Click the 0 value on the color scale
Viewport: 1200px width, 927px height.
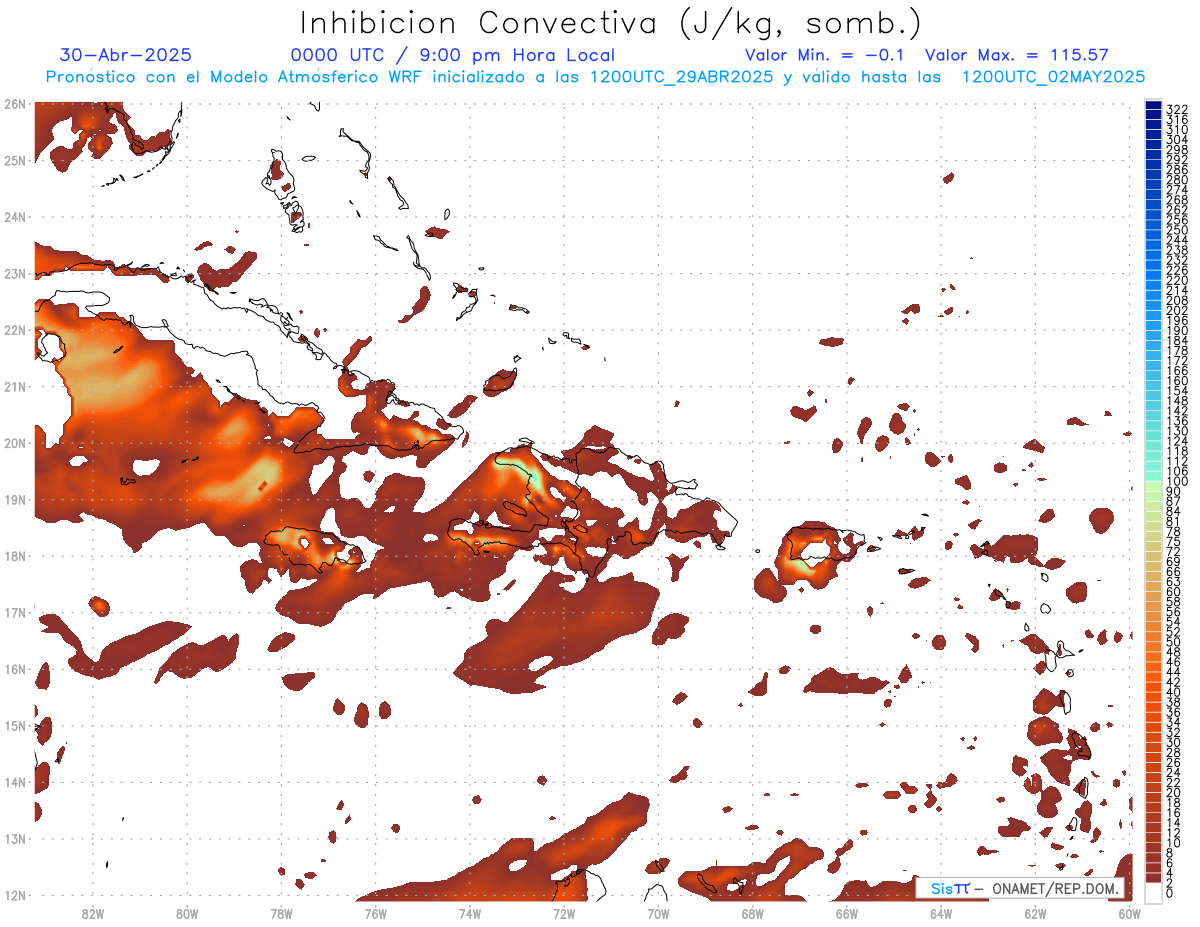click(x=1170, y=893)
